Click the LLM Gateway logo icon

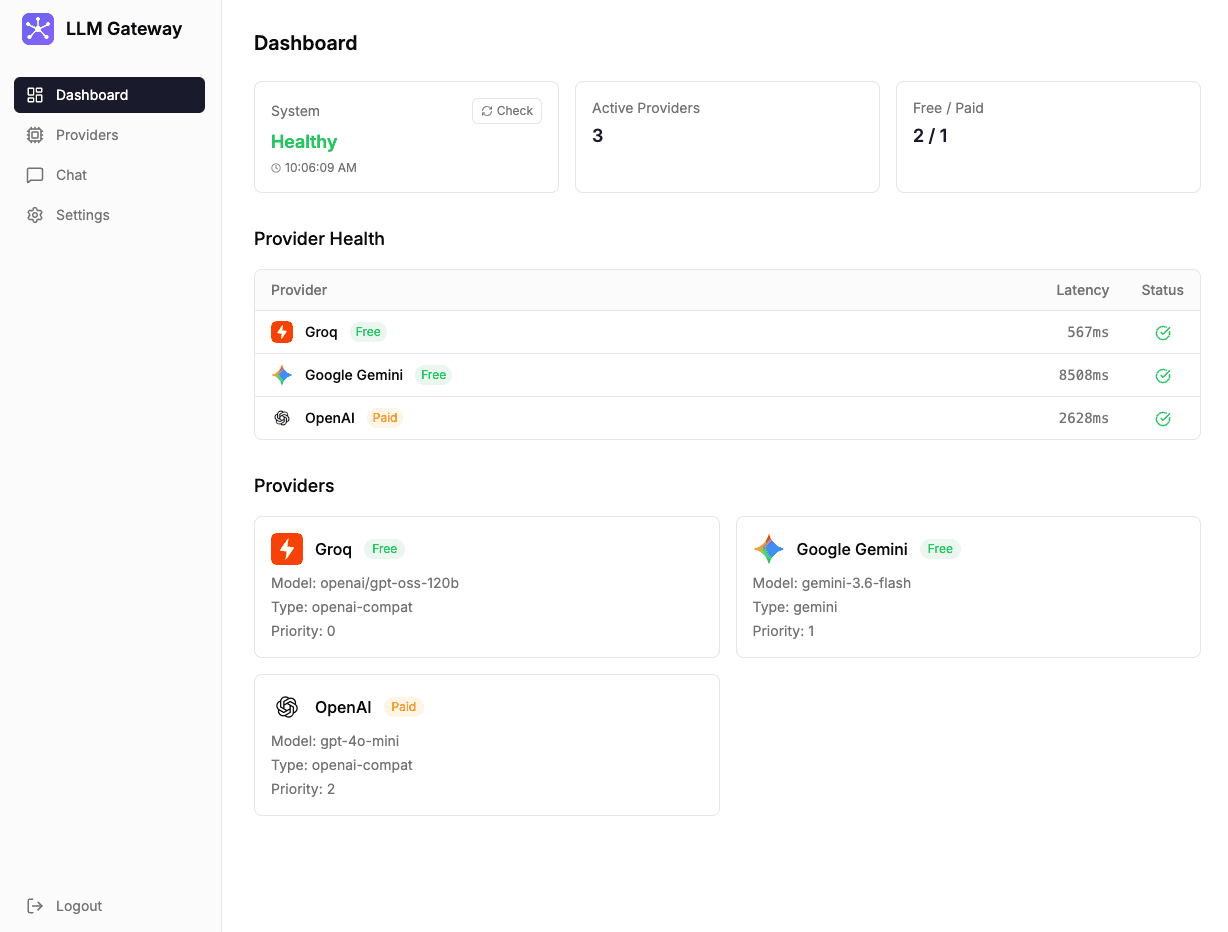38,29
